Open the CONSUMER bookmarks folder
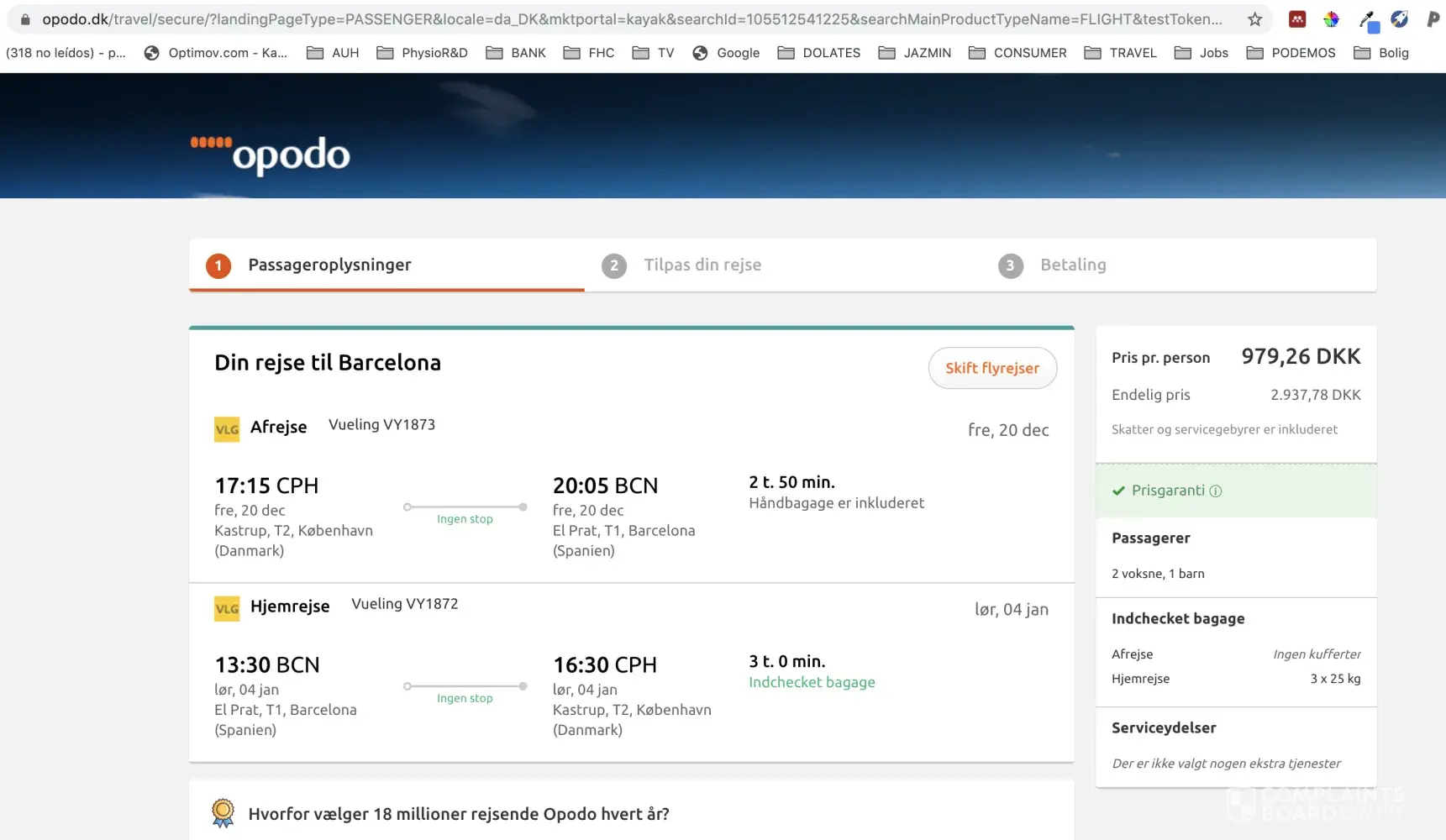The width and height of the screenshot is (1446, 840). tap(1017, 53)
